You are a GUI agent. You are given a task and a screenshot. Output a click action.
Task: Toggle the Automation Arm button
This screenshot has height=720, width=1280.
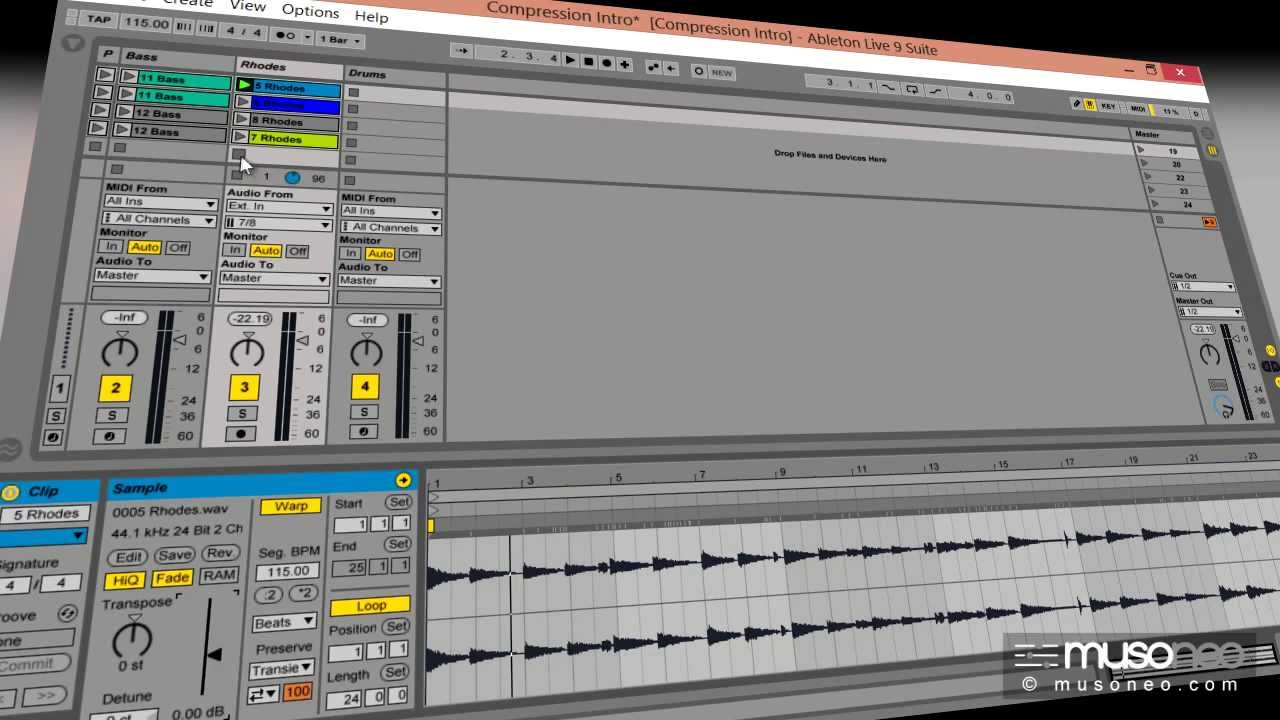(x=654, y=67)
